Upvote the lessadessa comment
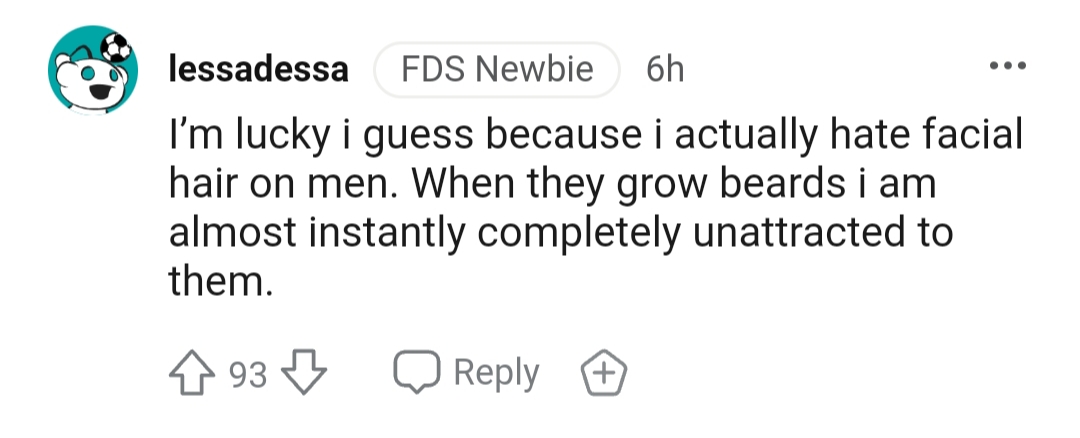 point(191,373)
